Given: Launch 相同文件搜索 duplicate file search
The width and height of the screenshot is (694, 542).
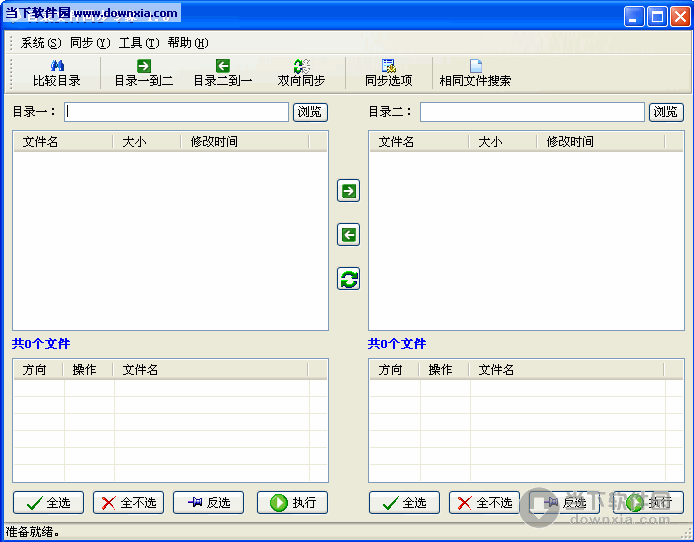Looking at the screenshot, I should 475,73.
